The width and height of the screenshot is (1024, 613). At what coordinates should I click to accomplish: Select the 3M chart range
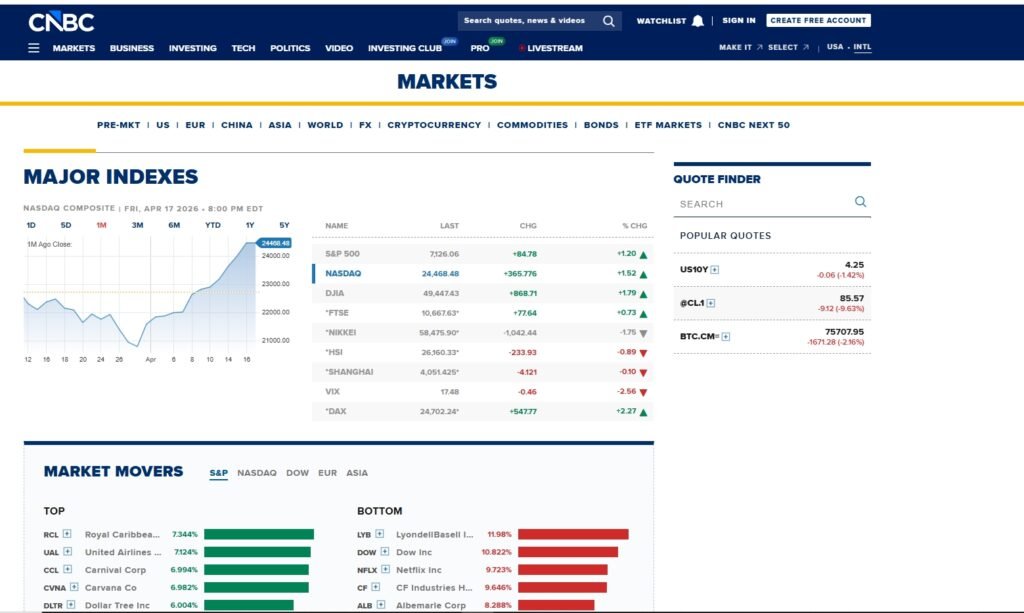coord(137,225)
